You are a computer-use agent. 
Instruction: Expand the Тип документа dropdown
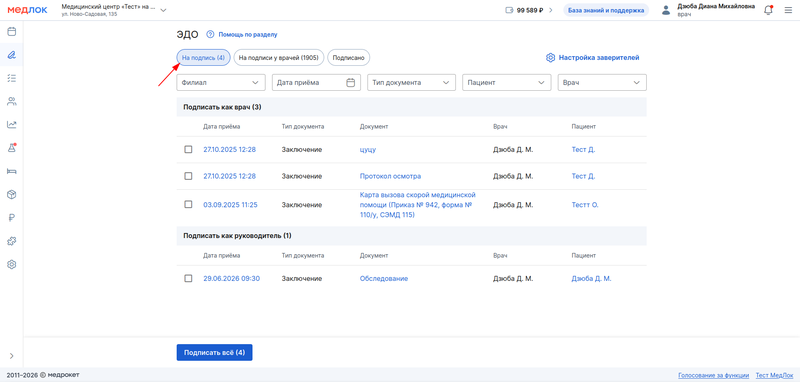tap(411, 83)
